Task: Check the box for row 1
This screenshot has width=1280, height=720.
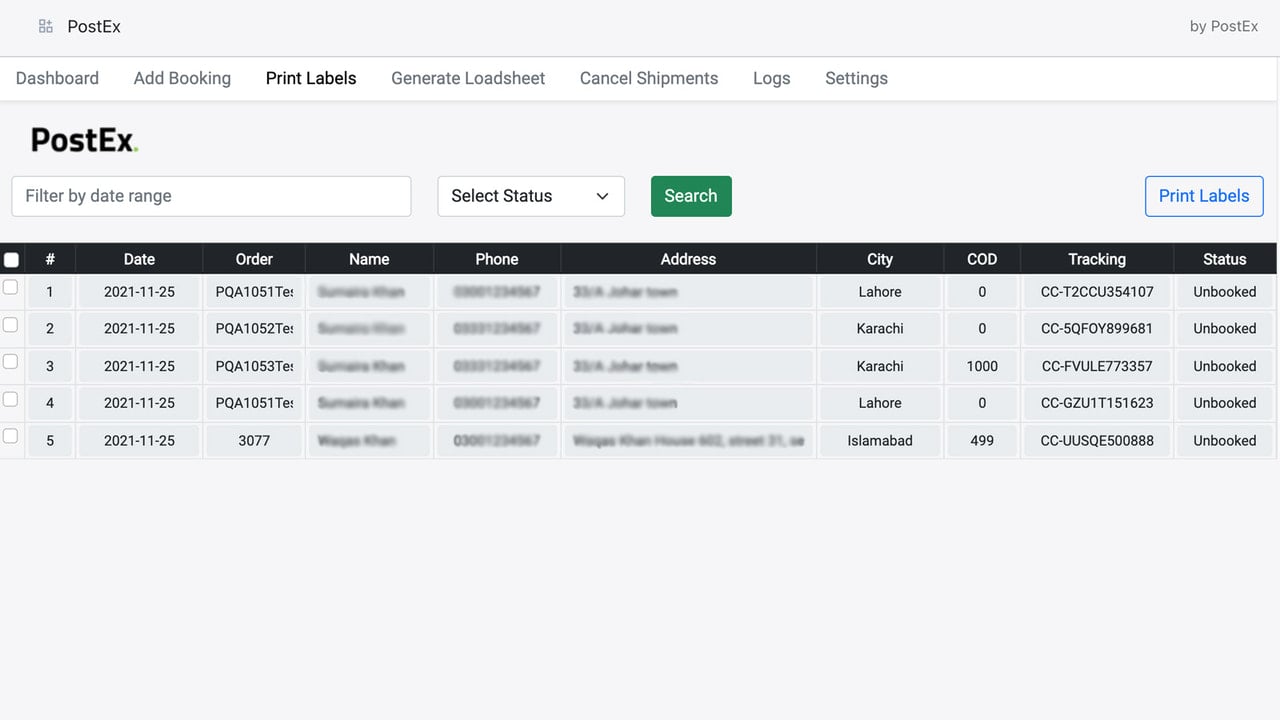Action: 10,287
